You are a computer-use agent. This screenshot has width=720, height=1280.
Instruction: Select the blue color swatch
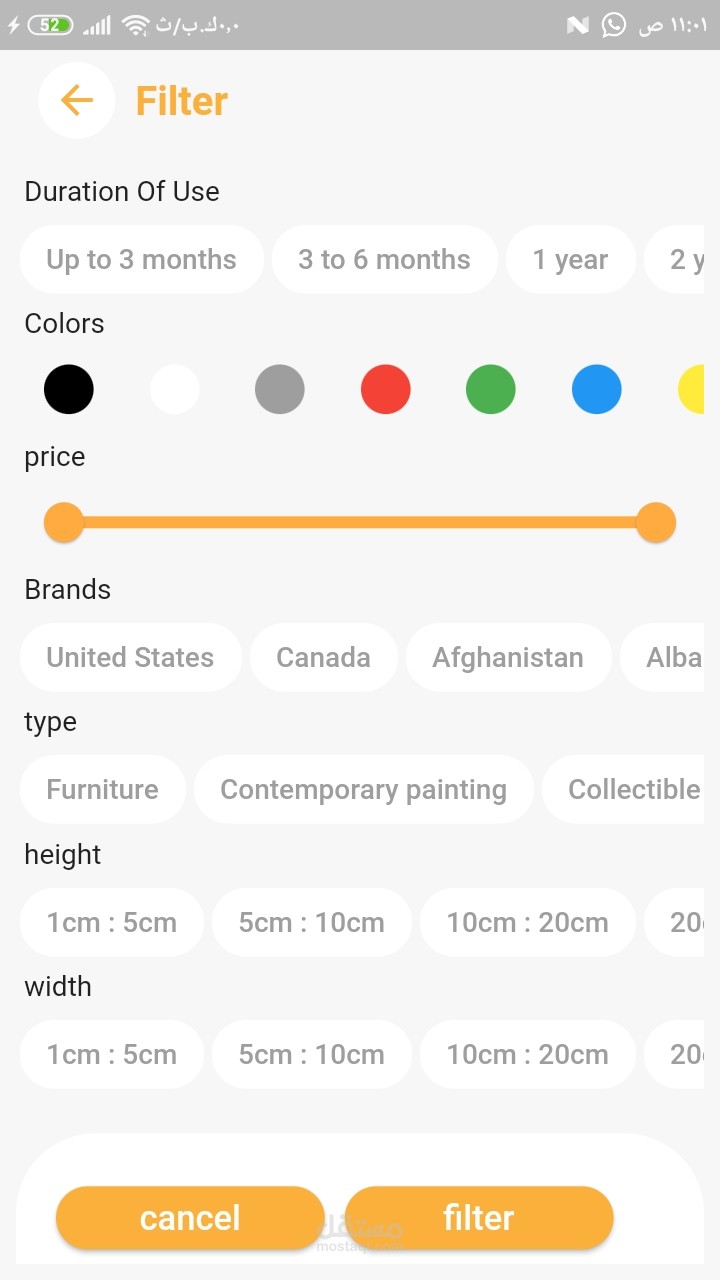coord(597,390)
